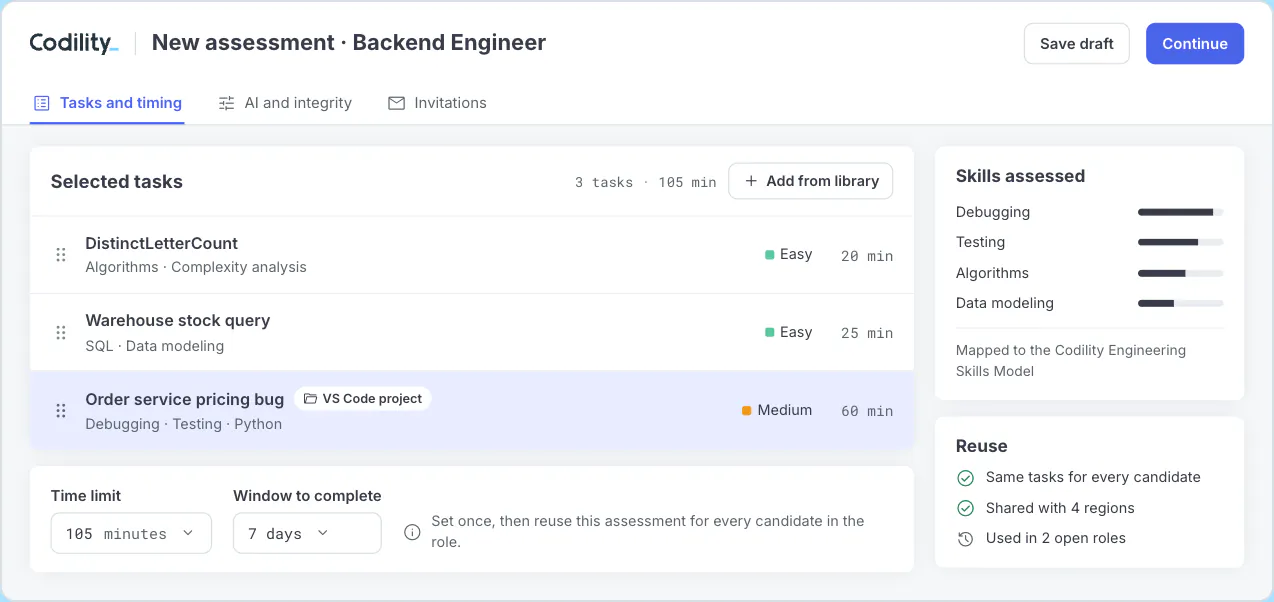Click the Invitations envelope icon
The width and height of the screenshot is (1274, 602).
pos(397,103)
